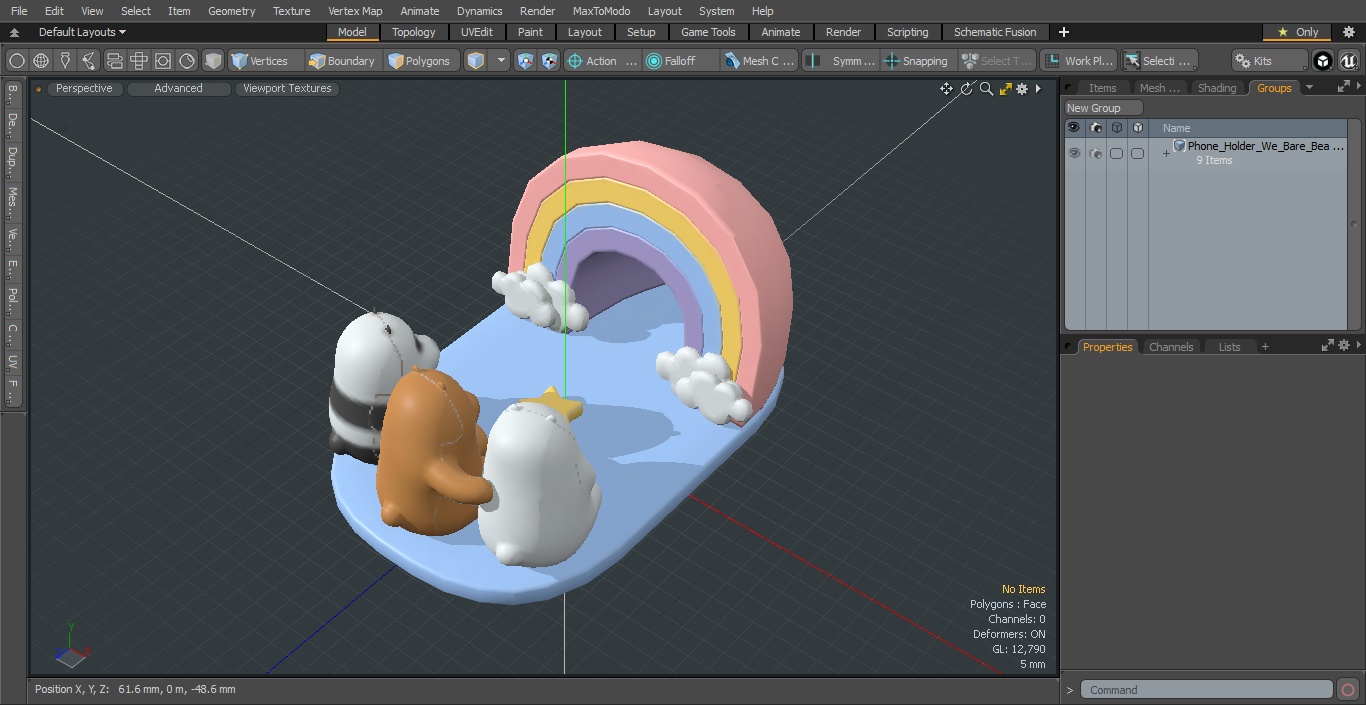
Task: Click the wireframe globe toolbar icon
Action: tap(41, 61)
